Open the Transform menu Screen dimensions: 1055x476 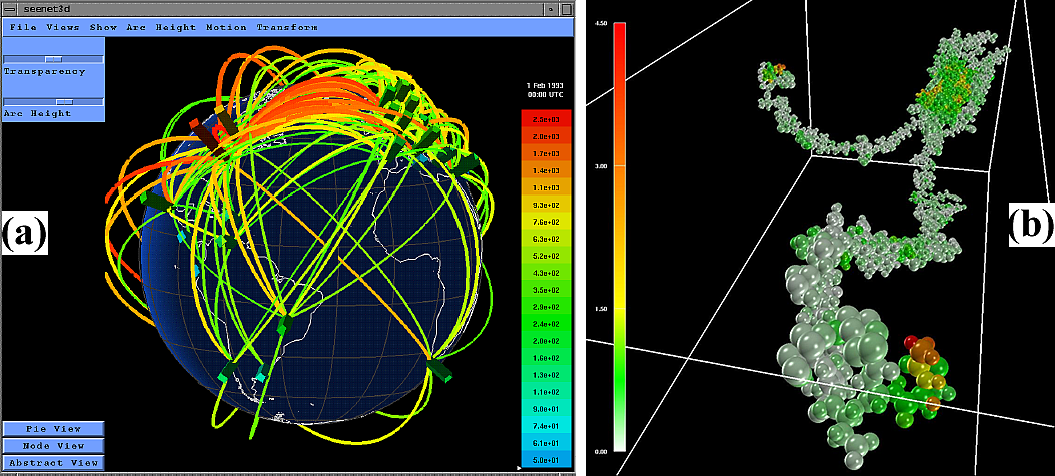pos(287,27)
